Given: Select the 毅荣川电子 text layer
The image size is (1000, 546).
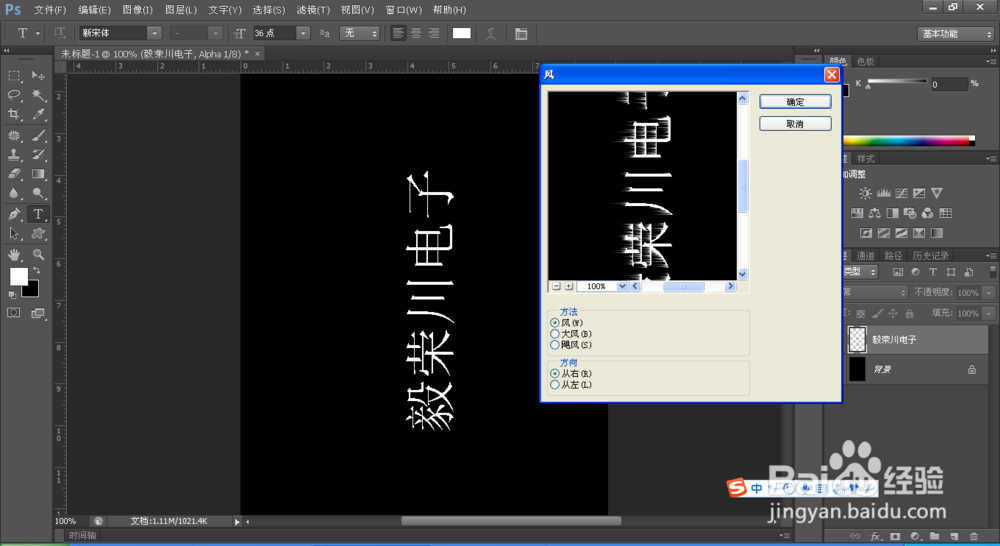Looking at the screenshot, I should click(916, 339).
